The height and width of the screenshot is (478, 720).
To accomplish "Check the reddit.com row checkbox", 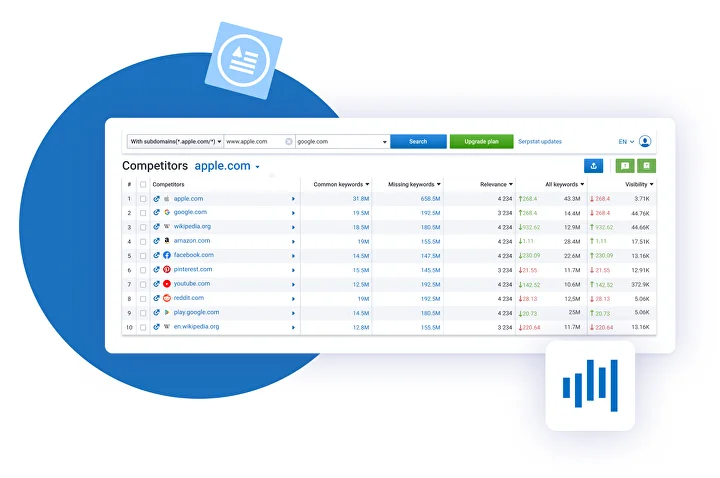I will 143,299.
